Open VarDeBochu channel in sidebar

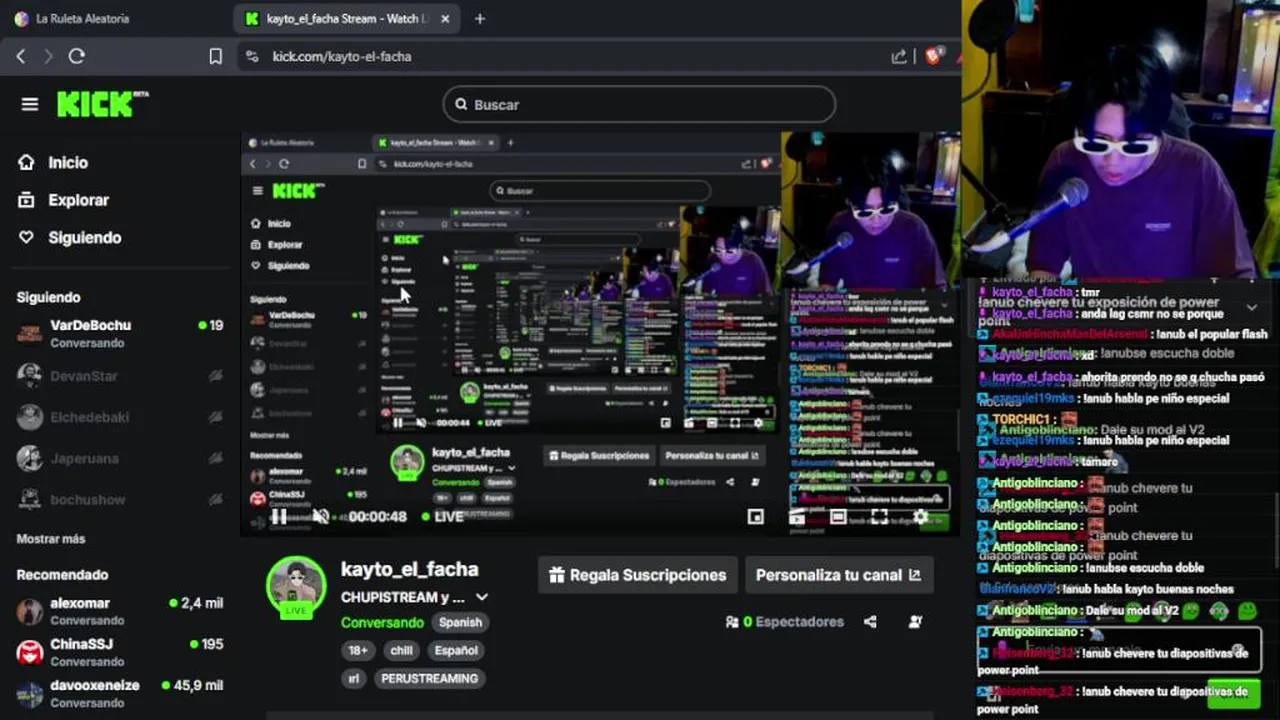[120, 333]
